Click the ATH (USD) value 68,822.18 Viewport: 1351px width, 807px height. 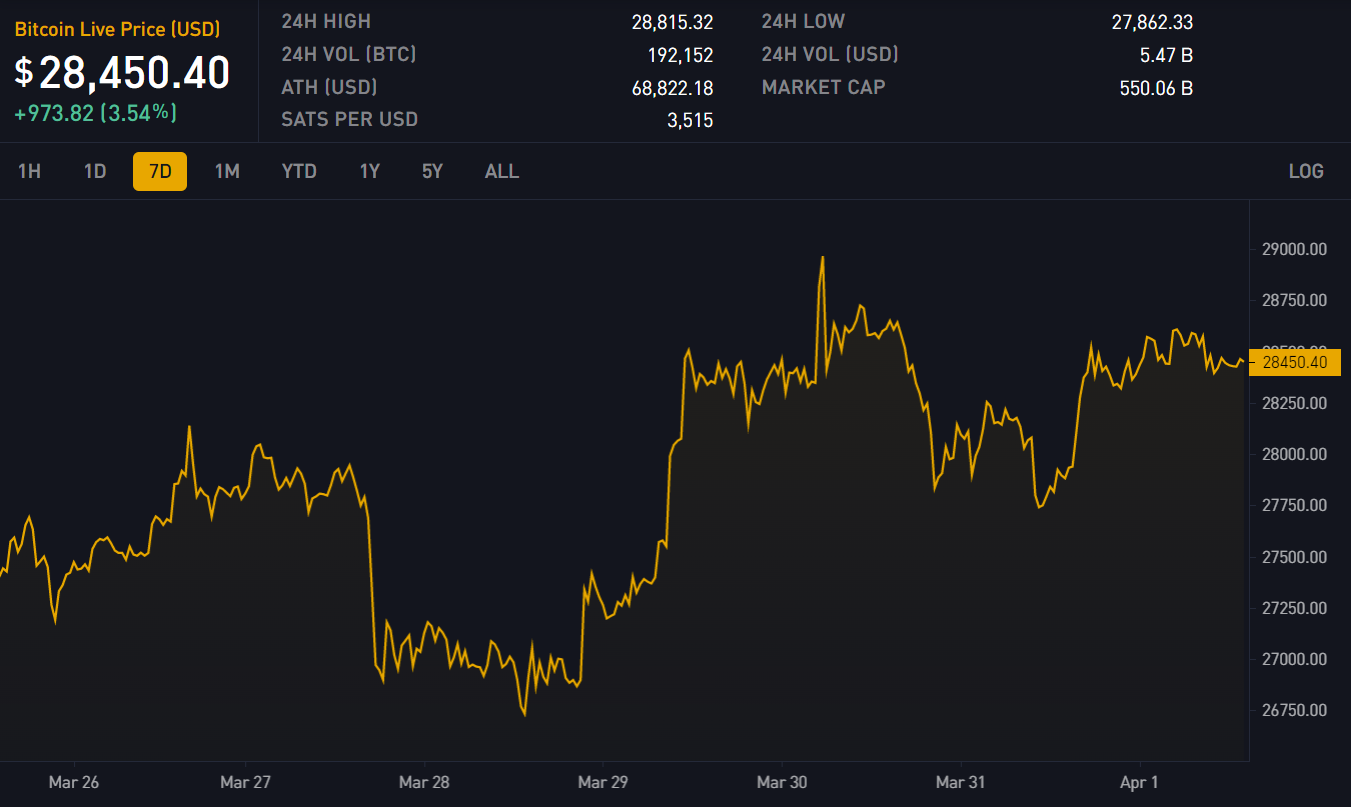pos(672,88)
